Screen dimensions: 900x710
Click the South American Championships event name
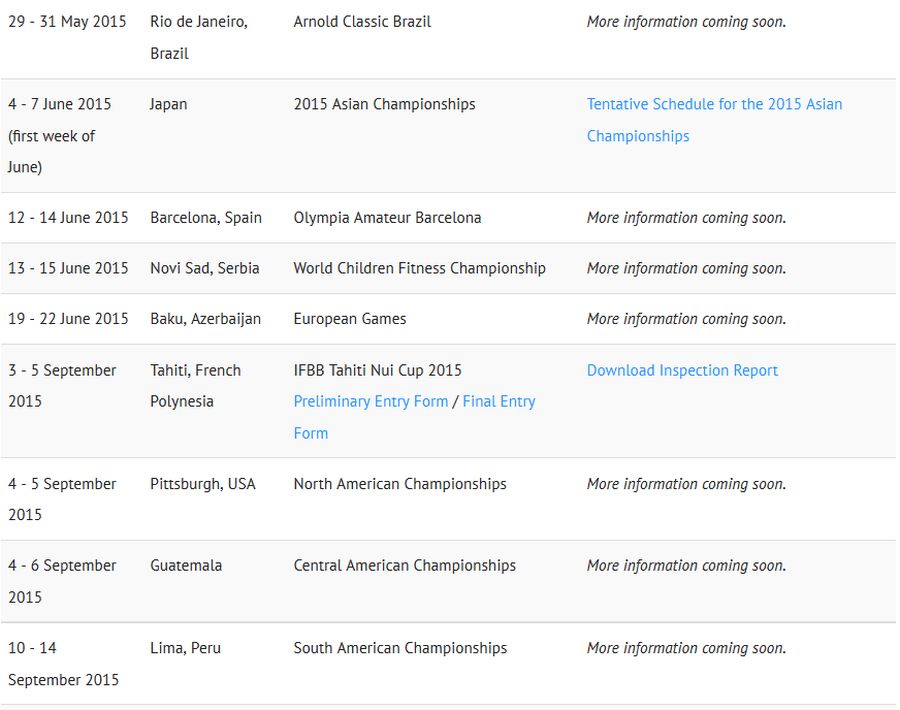[400, 649]
